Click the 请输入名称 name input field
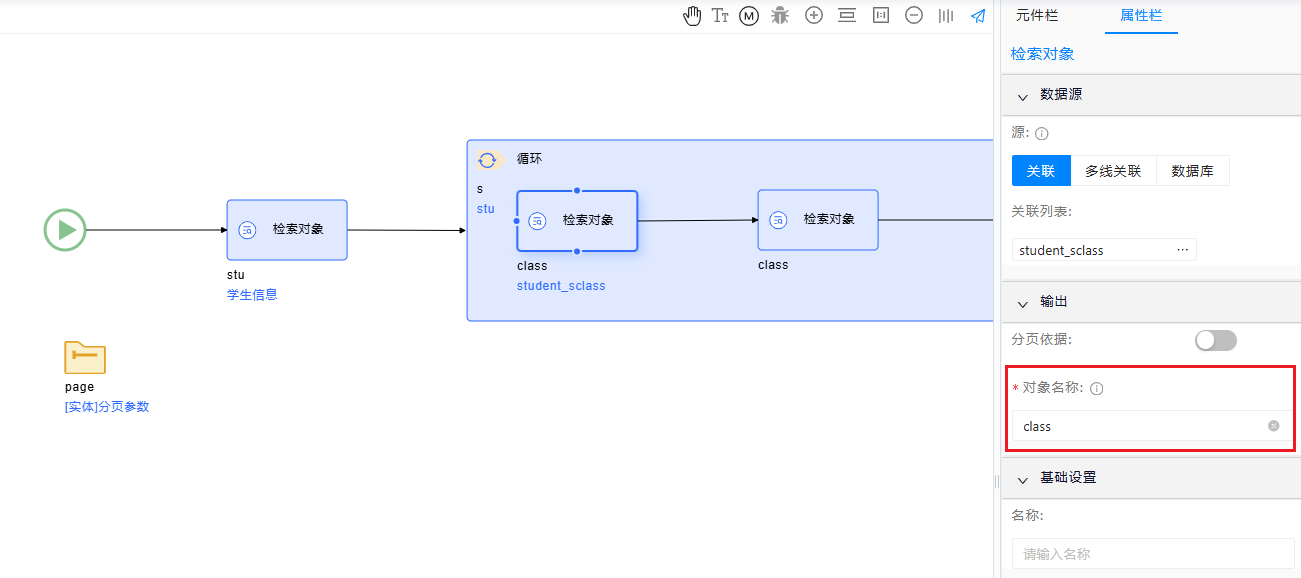Screen dimensions: 1301x578 click(x=1153, y=554)
